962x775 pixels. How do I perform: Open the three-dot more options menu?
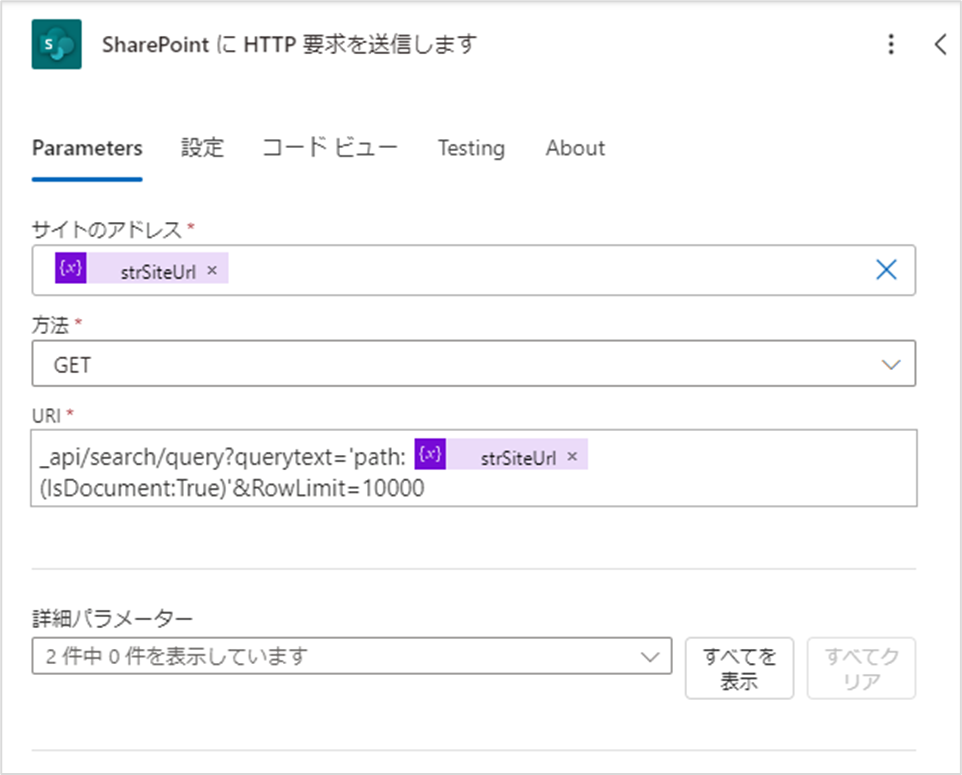891,44
